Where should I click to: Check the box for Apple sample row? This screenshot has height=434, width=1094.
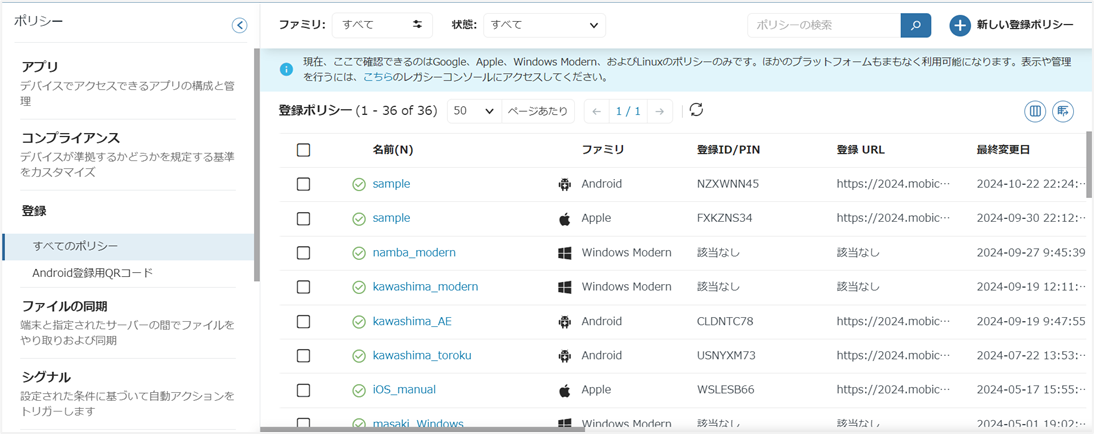click(304, 218)
